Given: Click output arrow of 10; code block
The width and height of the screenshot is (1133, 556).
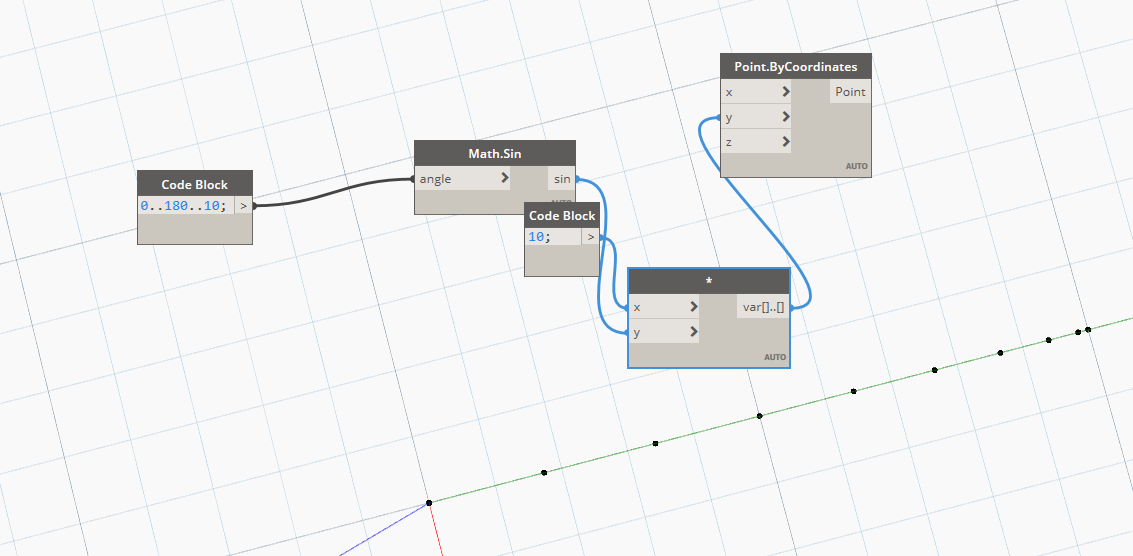Looking at the screenshot, I should [590, 237].
